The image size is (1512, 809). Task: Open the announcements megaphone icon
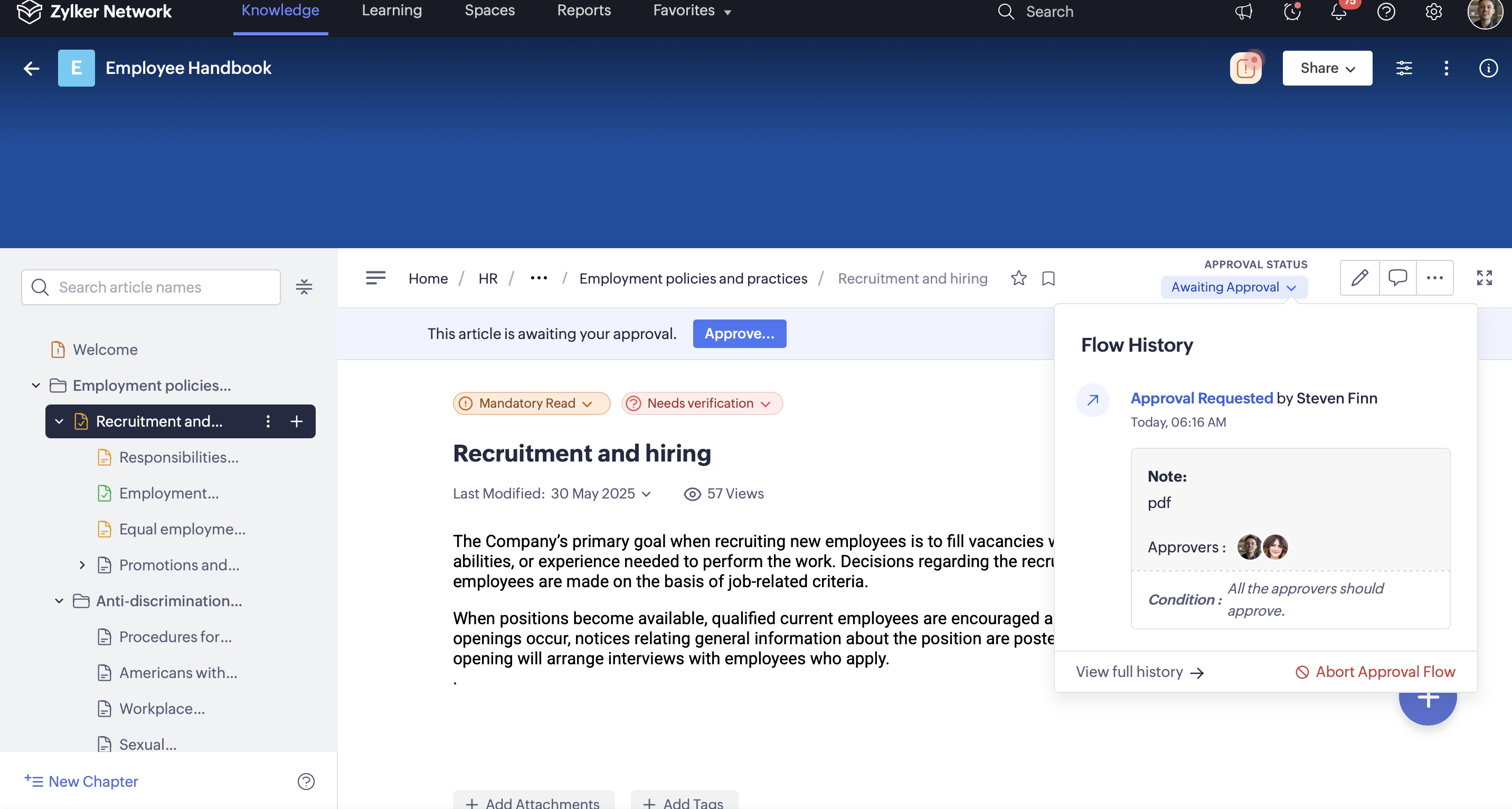pyautogui.click(x=1243, y=12)
